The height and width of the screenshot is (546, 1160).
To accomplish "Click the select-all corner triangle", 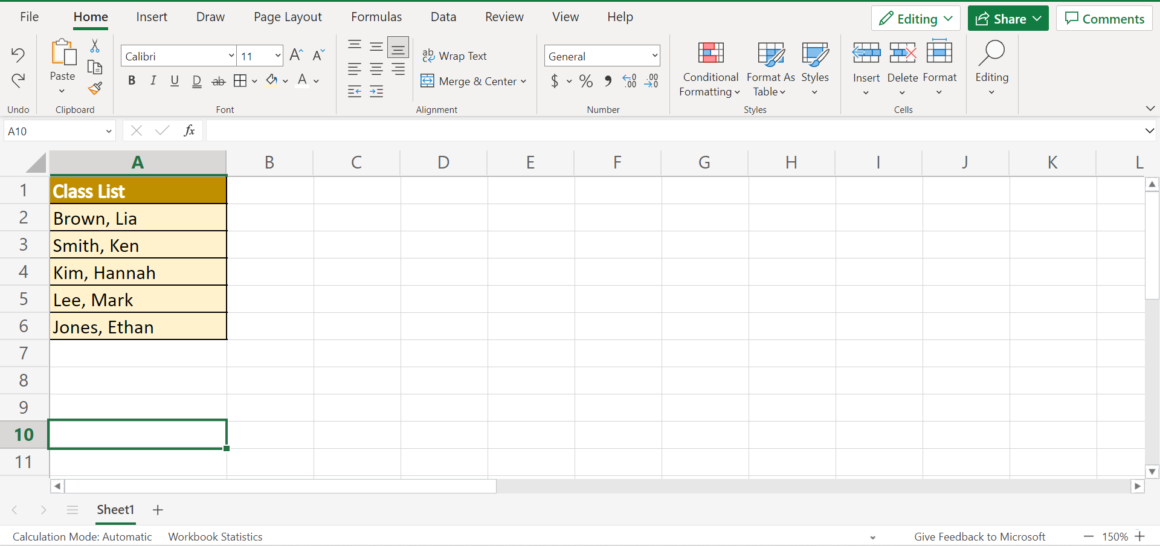I will (x=37, y=163).
